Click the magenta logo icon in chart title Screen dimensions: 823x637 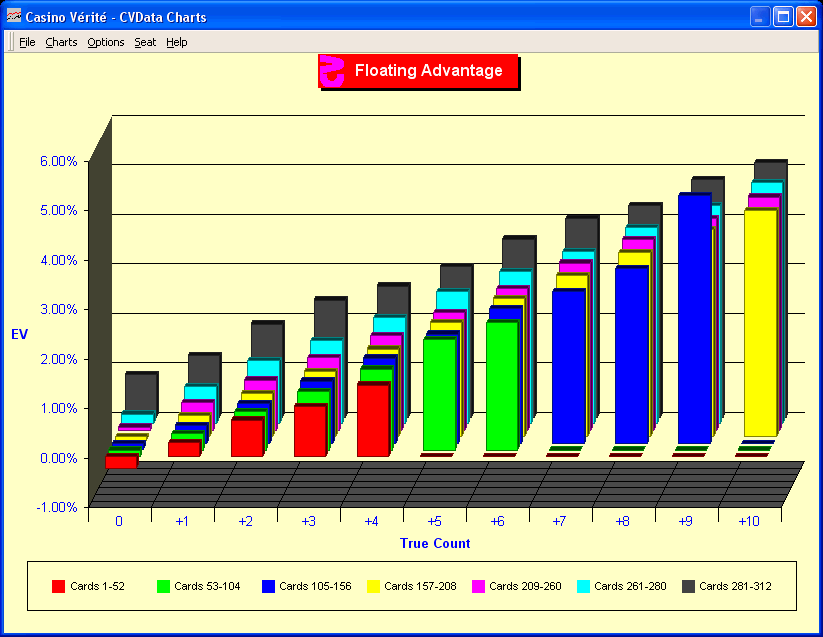point(331,71)
